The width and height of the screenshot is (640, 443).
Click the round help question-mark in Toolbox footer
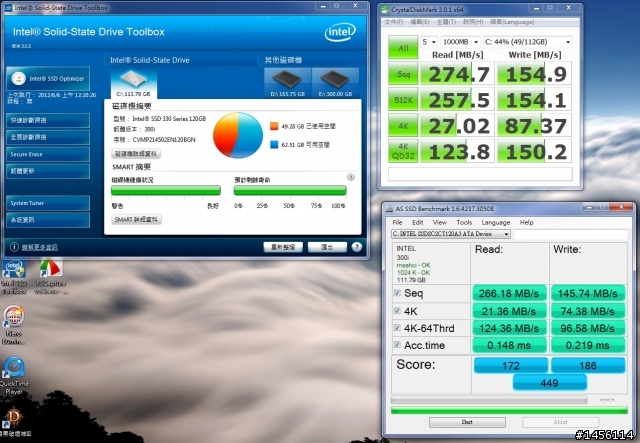356,247
